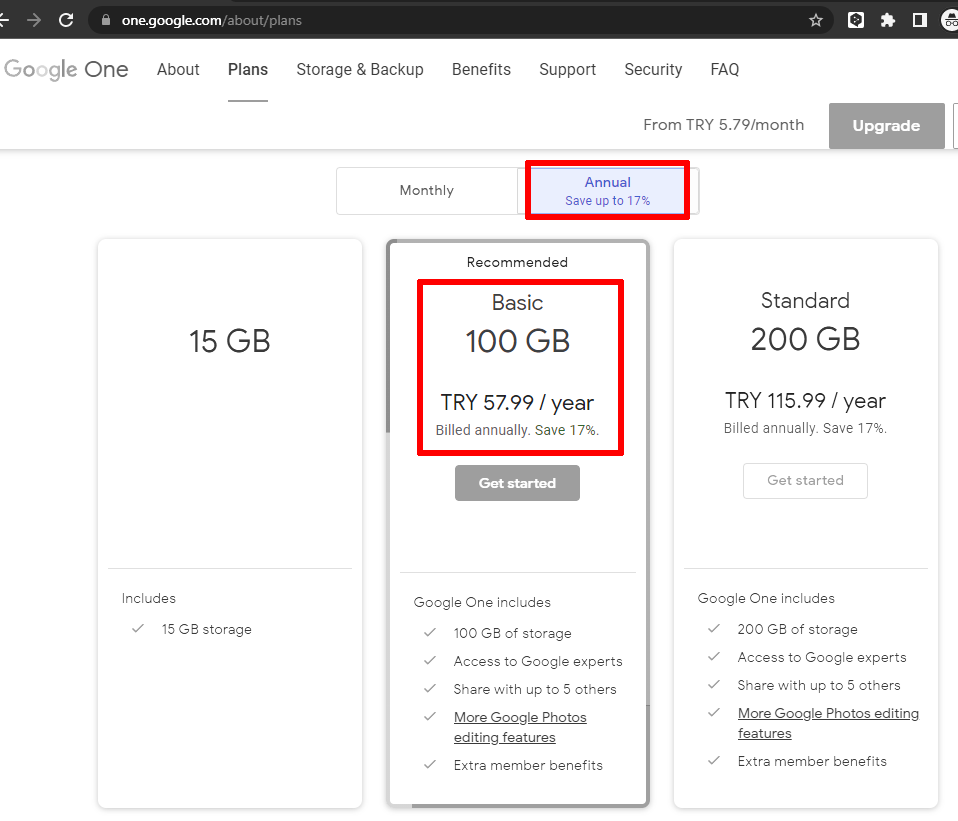
Task: Switch to the Benefits tab
Action: click(x=481, y=69)
